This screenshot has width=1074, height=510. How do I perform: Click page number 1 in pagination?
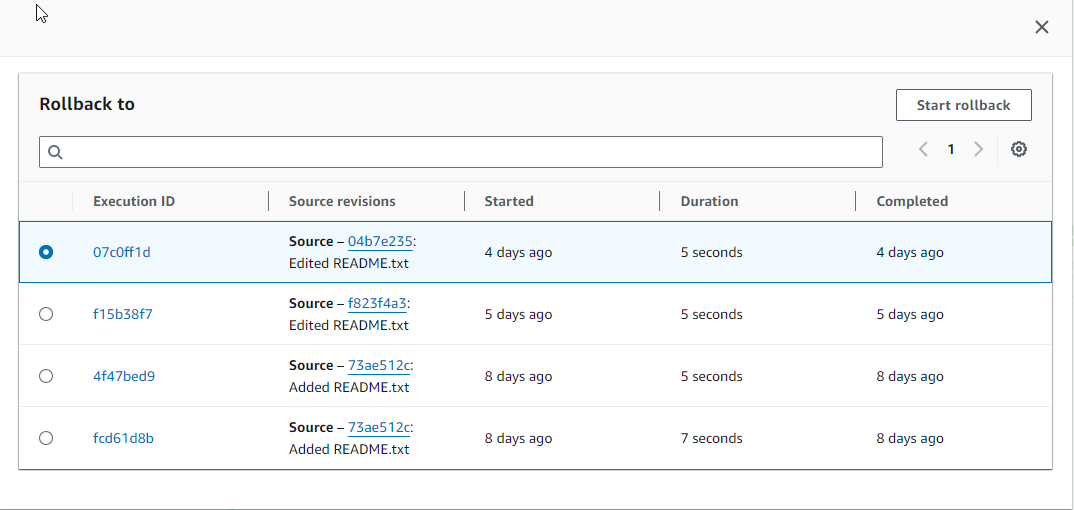951,149
